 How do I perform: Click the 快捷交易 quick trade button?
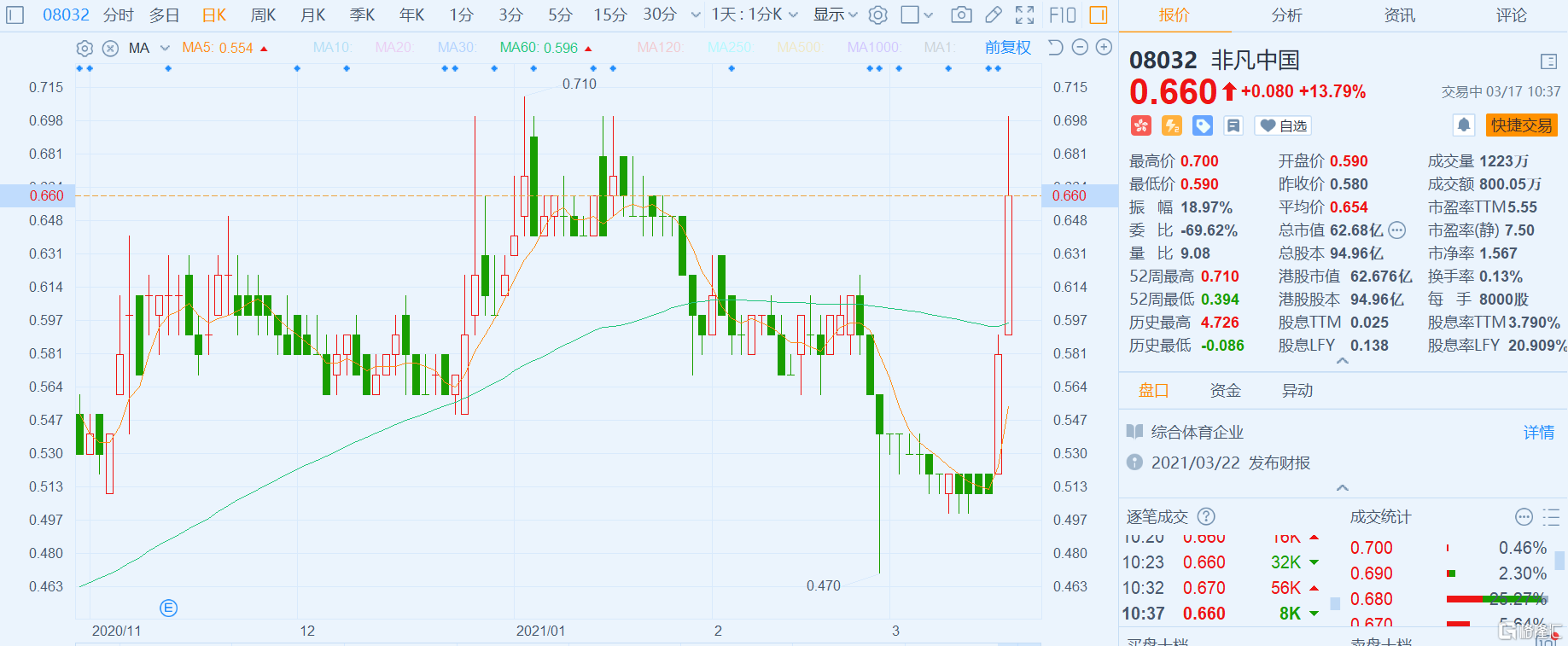coord(1522,125)
